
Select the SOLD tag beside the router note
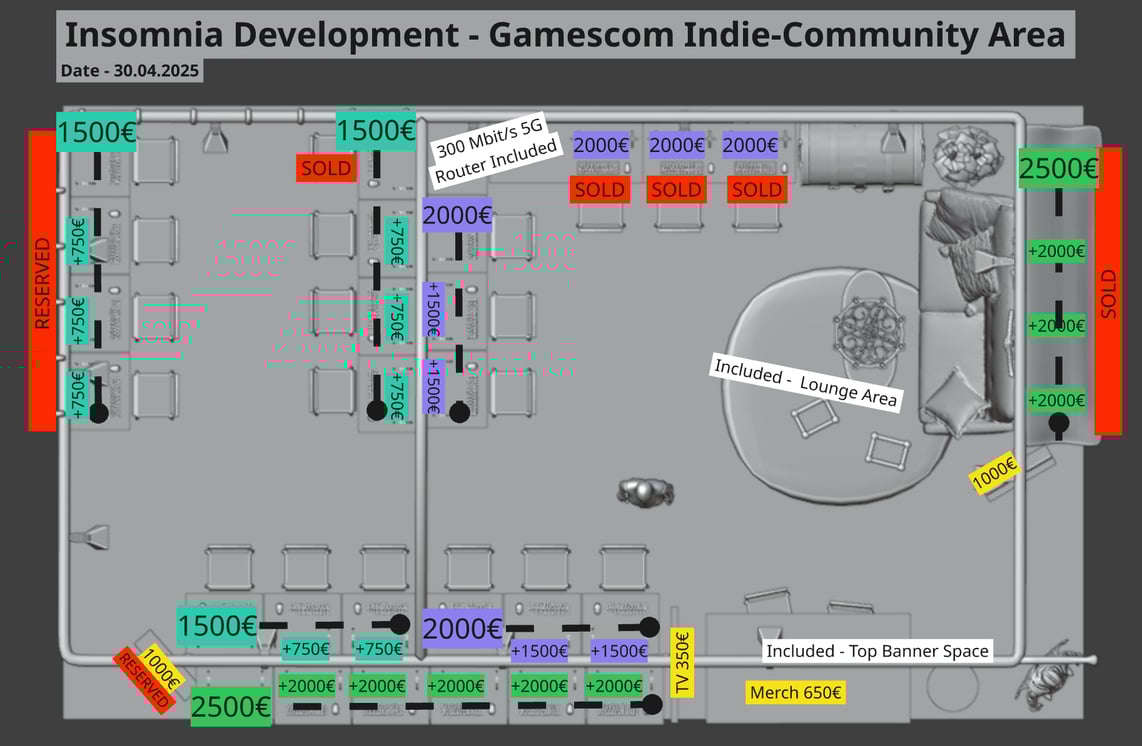326,168
